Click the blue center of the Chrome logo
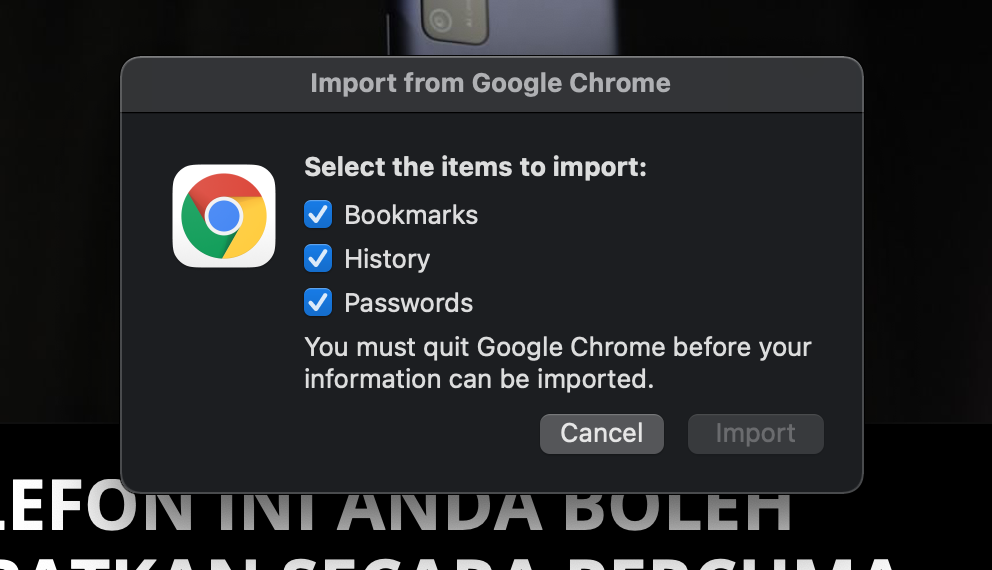Image resolution: width=992 pixels, height=570 pixels. [224, 216]
